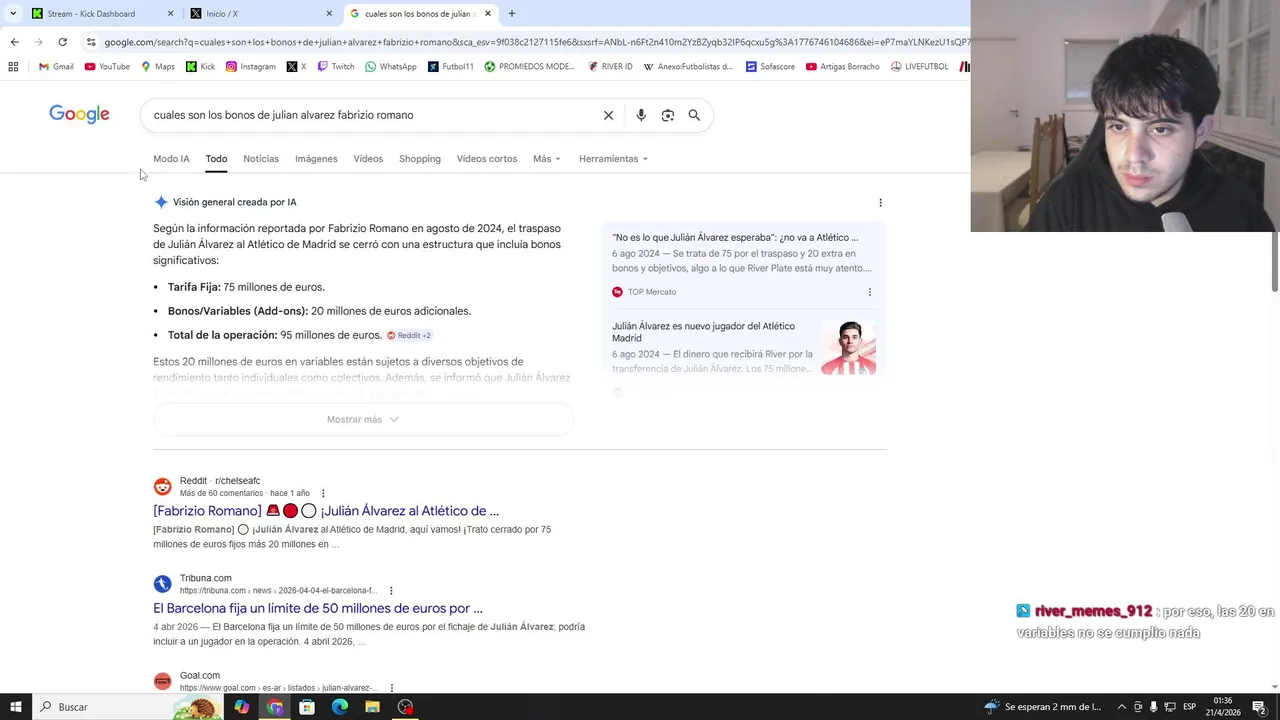Open the WhatsApp bookmark
The height and width of the screenshot is (720, 1280).
391,67
